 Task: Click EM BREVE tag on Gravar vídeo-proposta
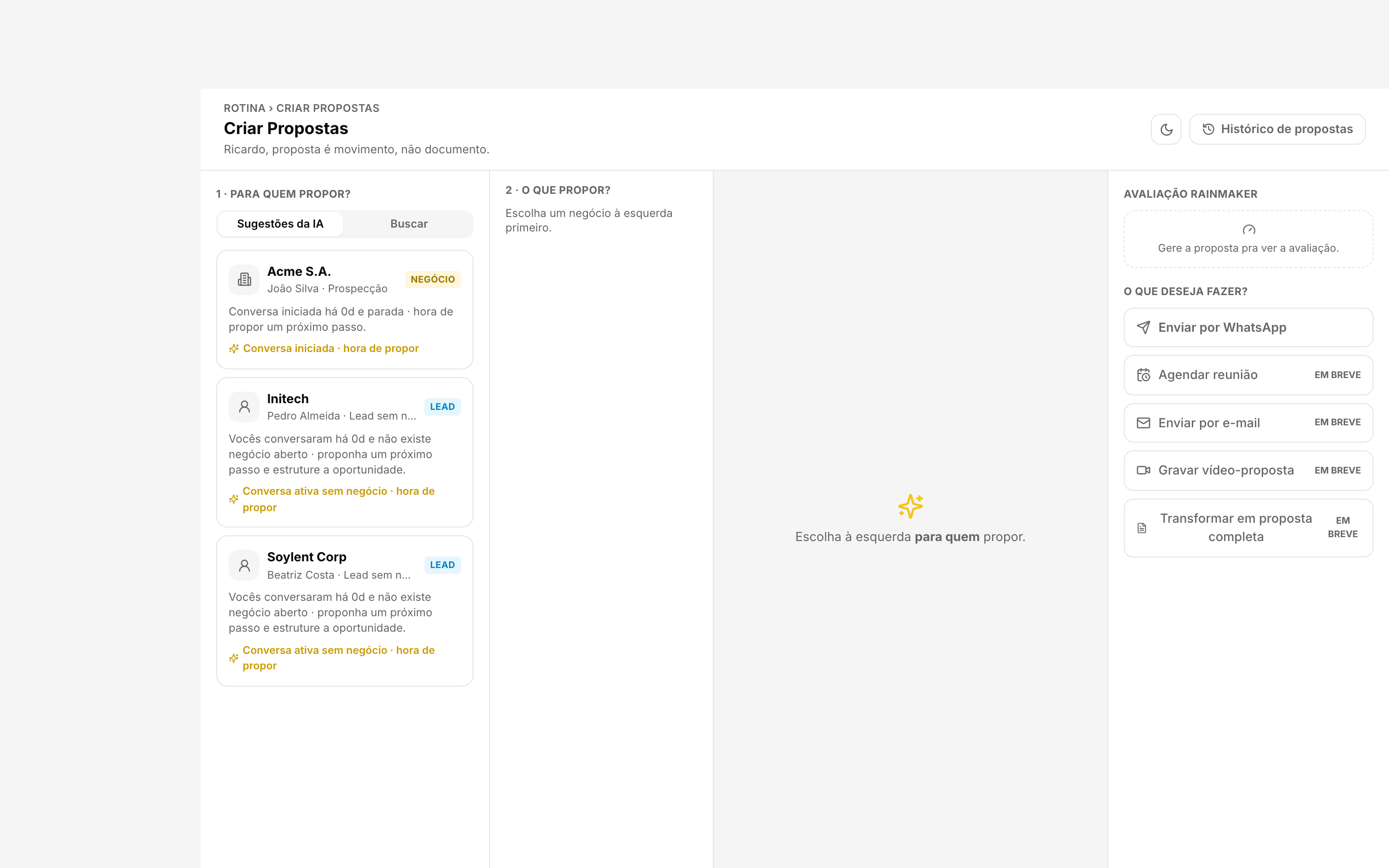click(x=1337, y=470)
